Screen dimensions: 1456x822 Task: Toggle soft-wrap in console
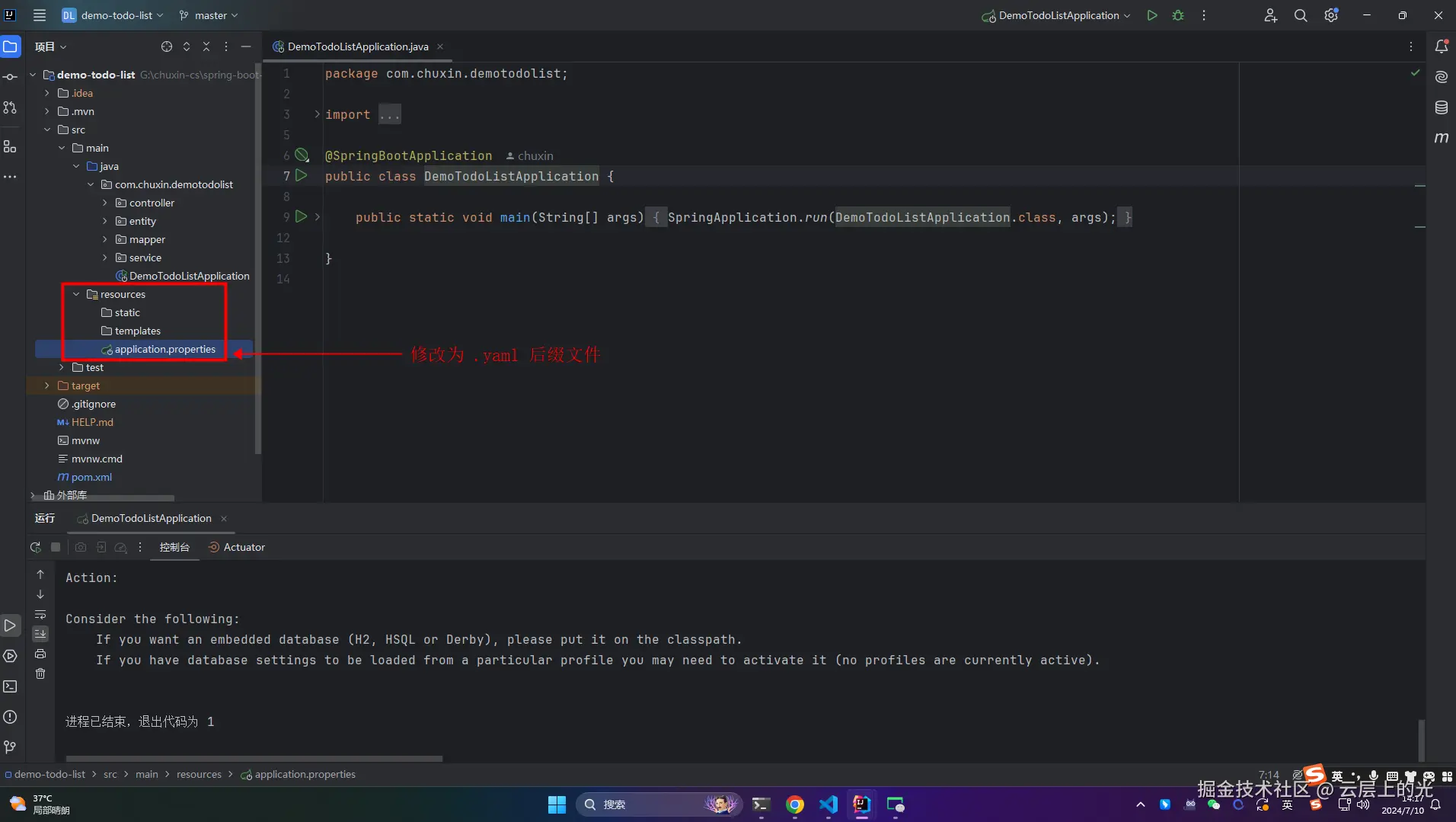point(40,614)
